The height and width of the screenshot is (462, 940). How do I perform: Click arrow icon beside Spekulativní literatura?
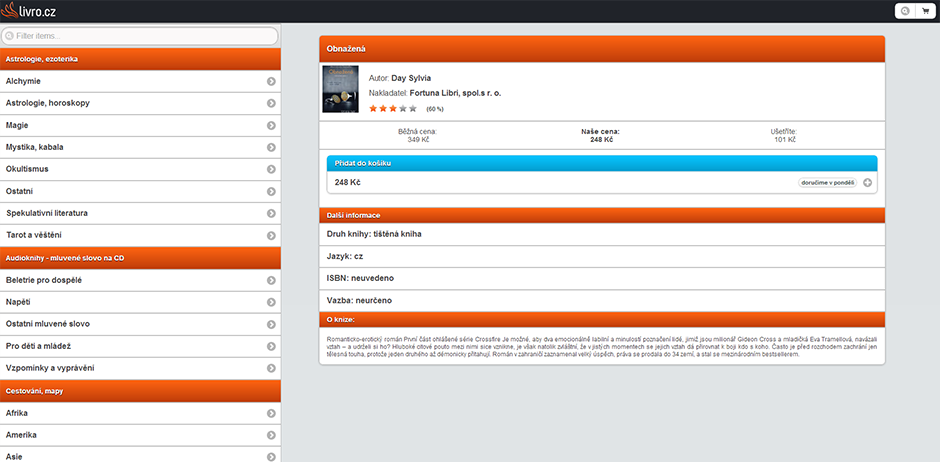271,214
